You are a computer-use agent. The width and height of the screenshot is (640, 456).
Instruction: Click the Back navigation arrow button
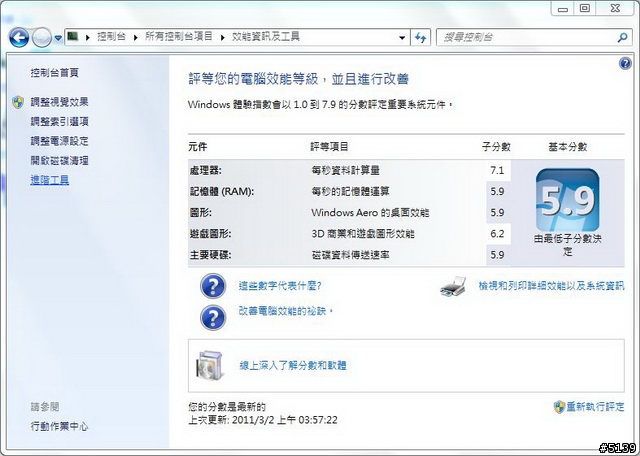point(19,38)
